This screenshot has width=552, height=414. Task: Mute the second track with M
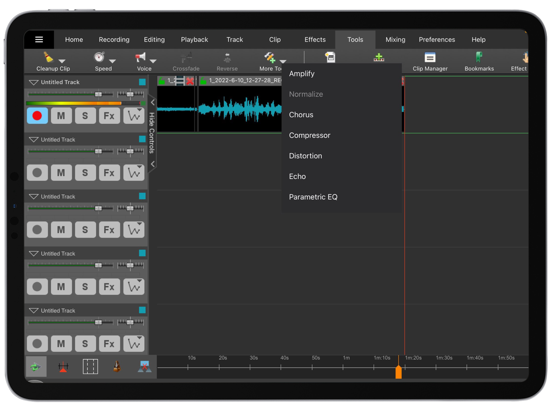tap(61, 173)
